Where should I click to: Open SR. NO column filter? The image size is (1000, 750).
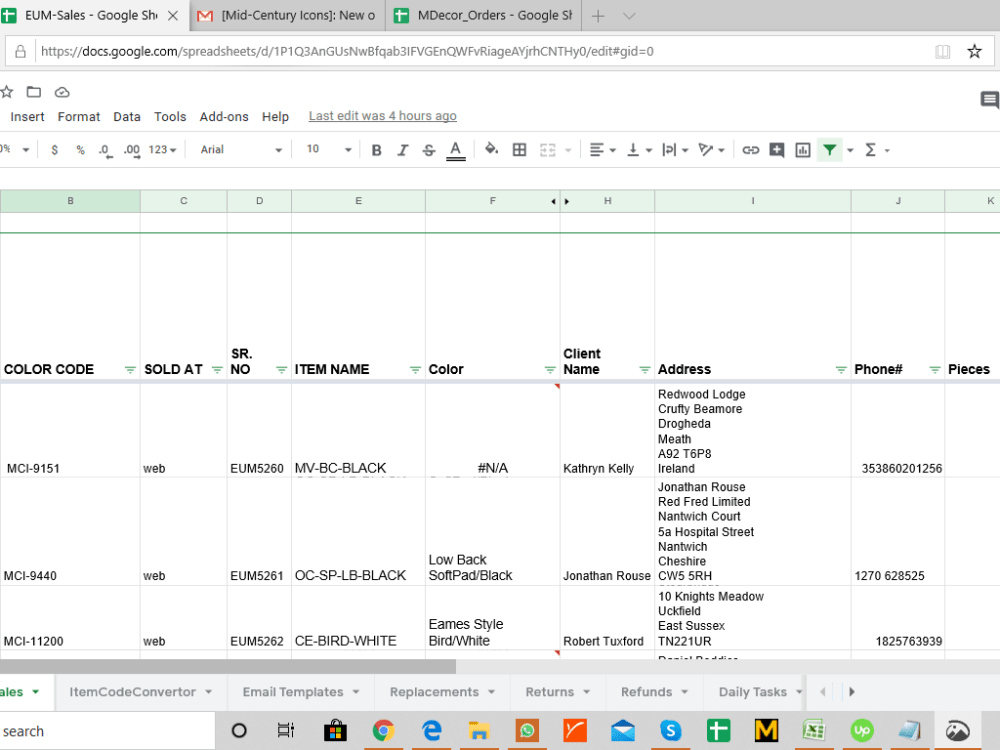[281, 370]
